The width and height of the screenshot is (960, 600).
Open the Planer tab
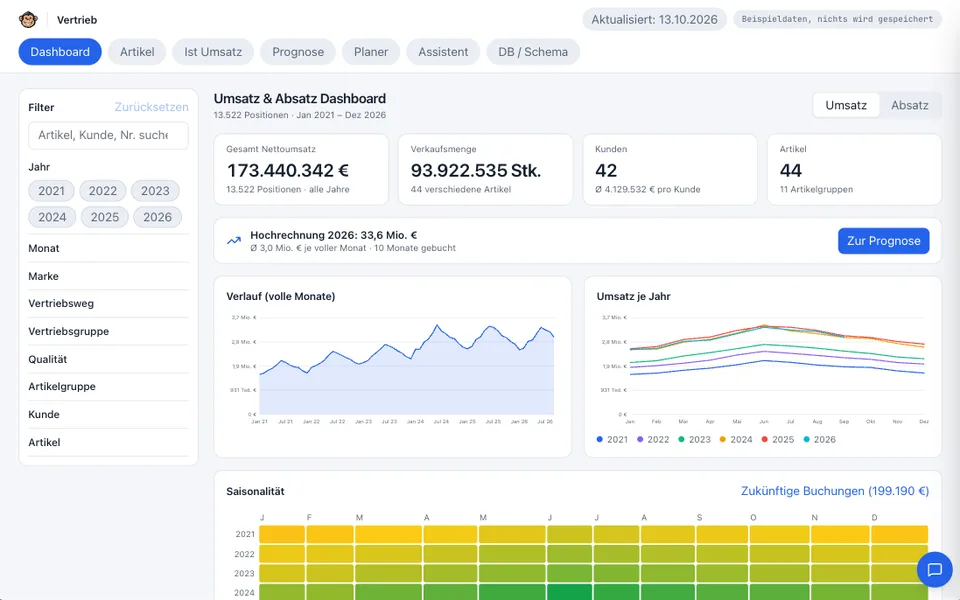pos(371,52)
